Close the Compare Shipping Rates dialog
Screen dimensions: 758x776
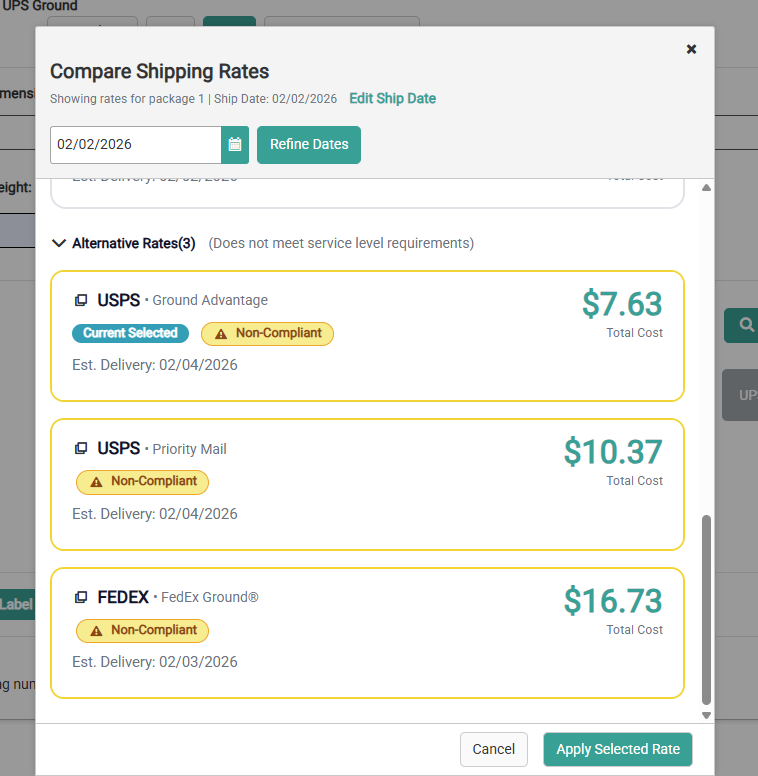tap(691, 49)
